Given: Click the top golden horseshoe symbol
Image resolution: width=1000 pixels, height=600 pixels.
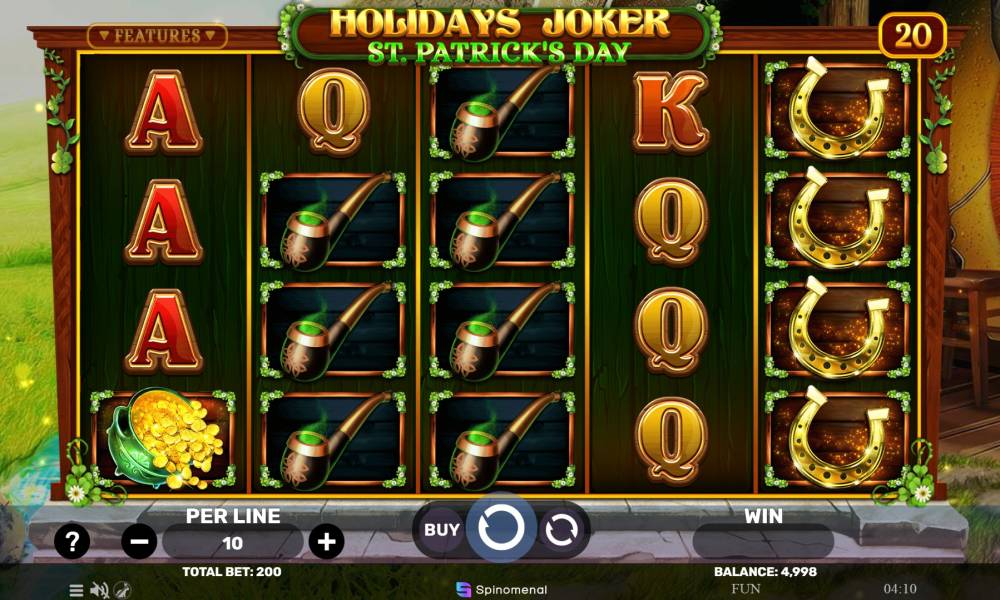Looking at the screenshot, I should 837,108.
